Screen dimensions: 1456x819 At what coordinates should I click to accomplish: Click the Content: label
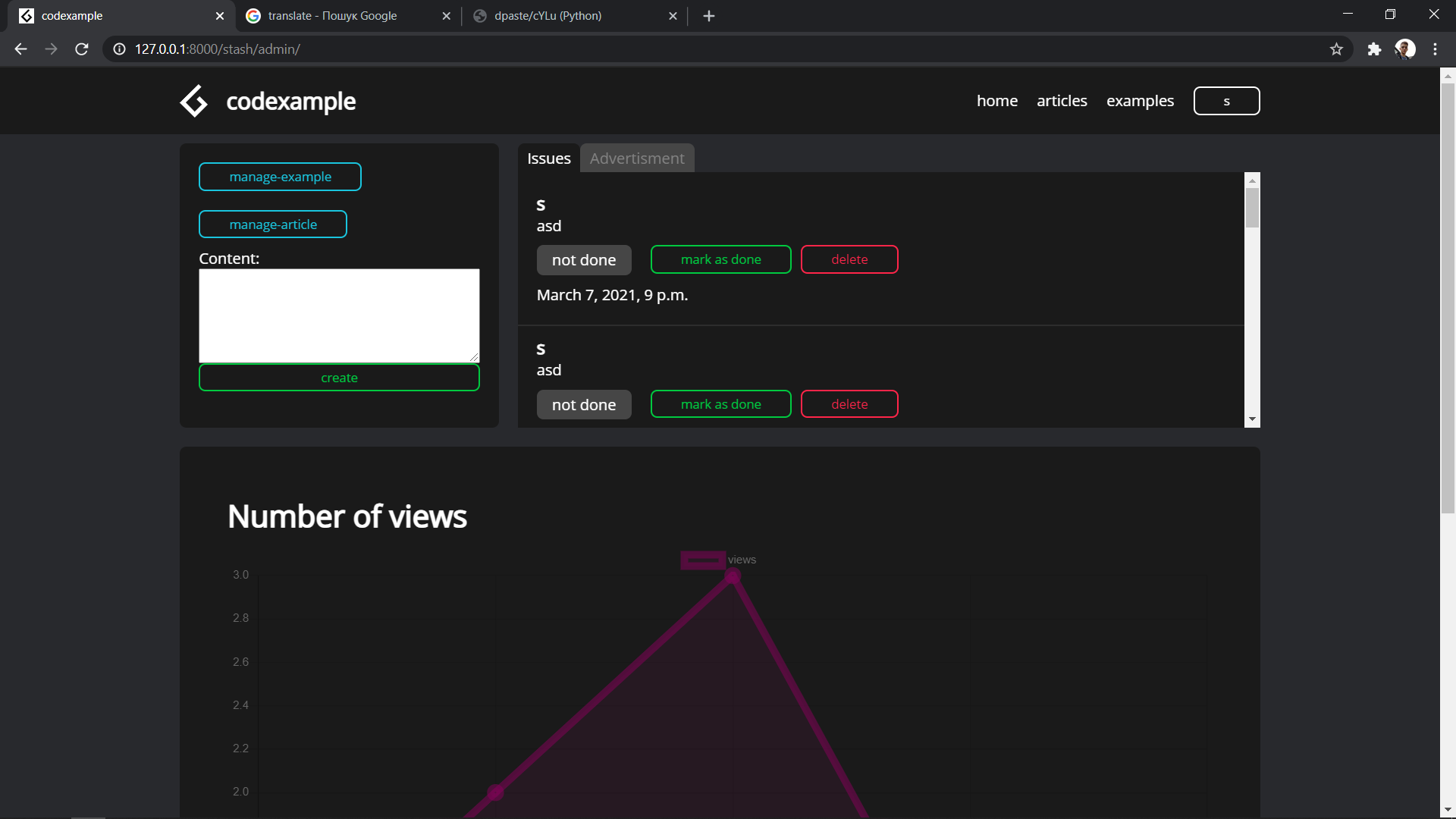coord(229,259)
